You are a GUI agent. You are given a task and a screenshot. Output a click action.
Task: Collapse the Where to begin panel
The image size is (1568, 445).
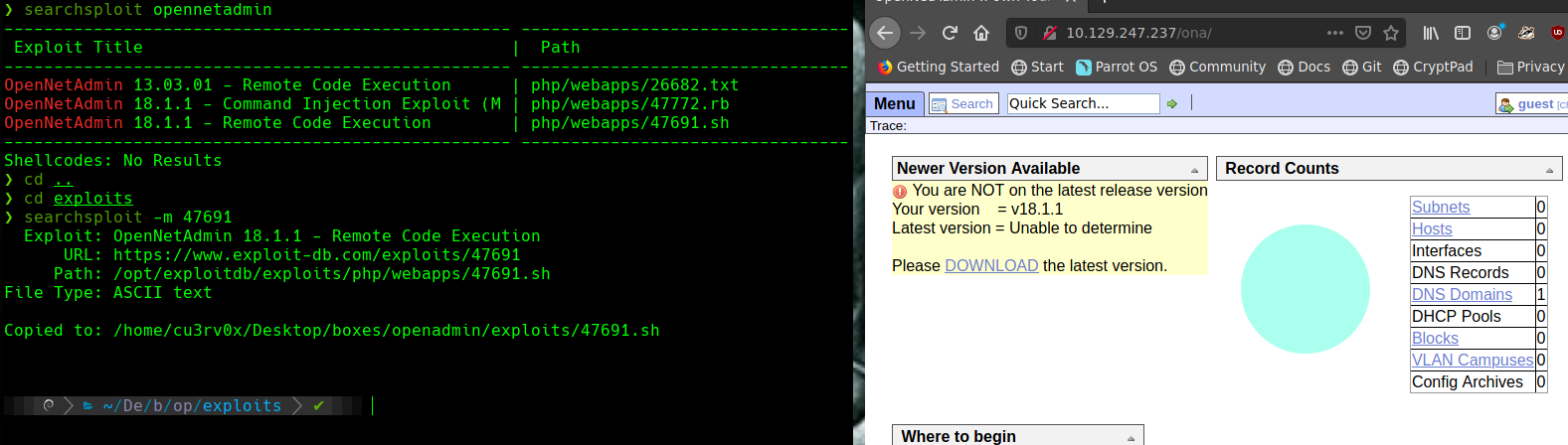[1131, 438]
